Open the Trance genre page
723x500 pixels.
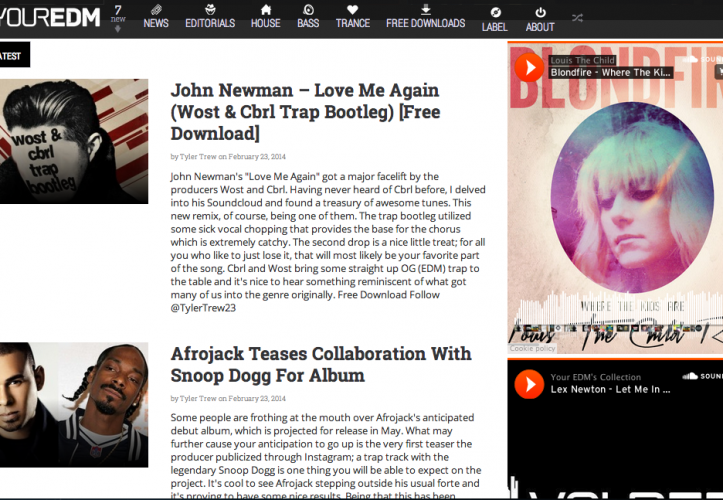(352, 17)
